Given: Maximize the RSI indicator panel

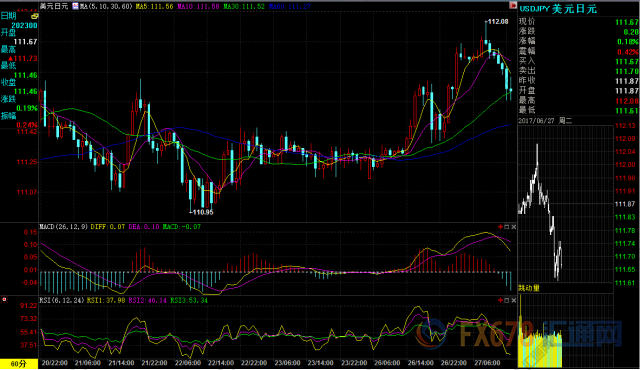Looking at the screenshot, I should pos(507,300).
